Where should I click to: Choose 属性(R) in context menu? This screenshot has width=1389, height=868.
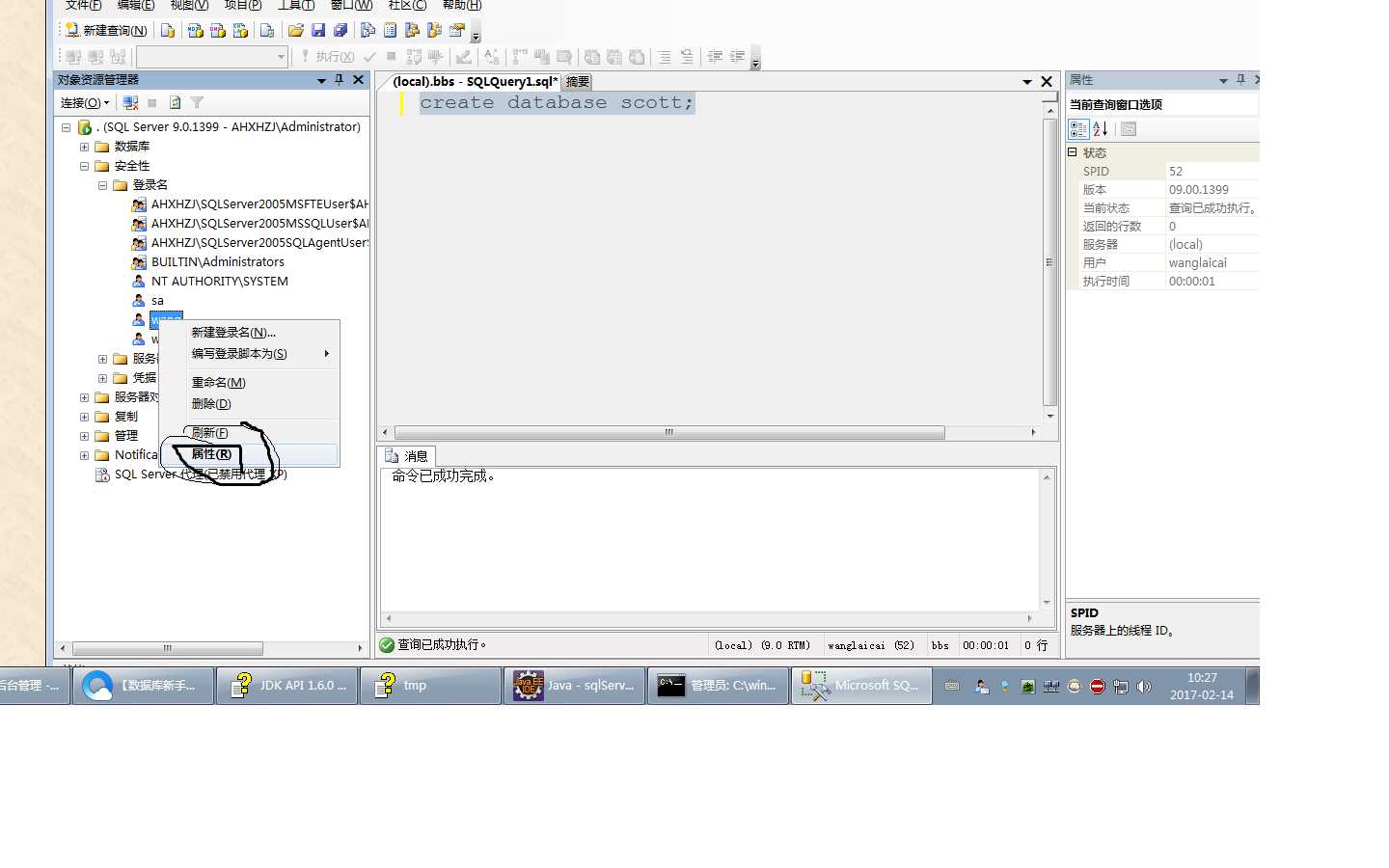coord(249,454)
